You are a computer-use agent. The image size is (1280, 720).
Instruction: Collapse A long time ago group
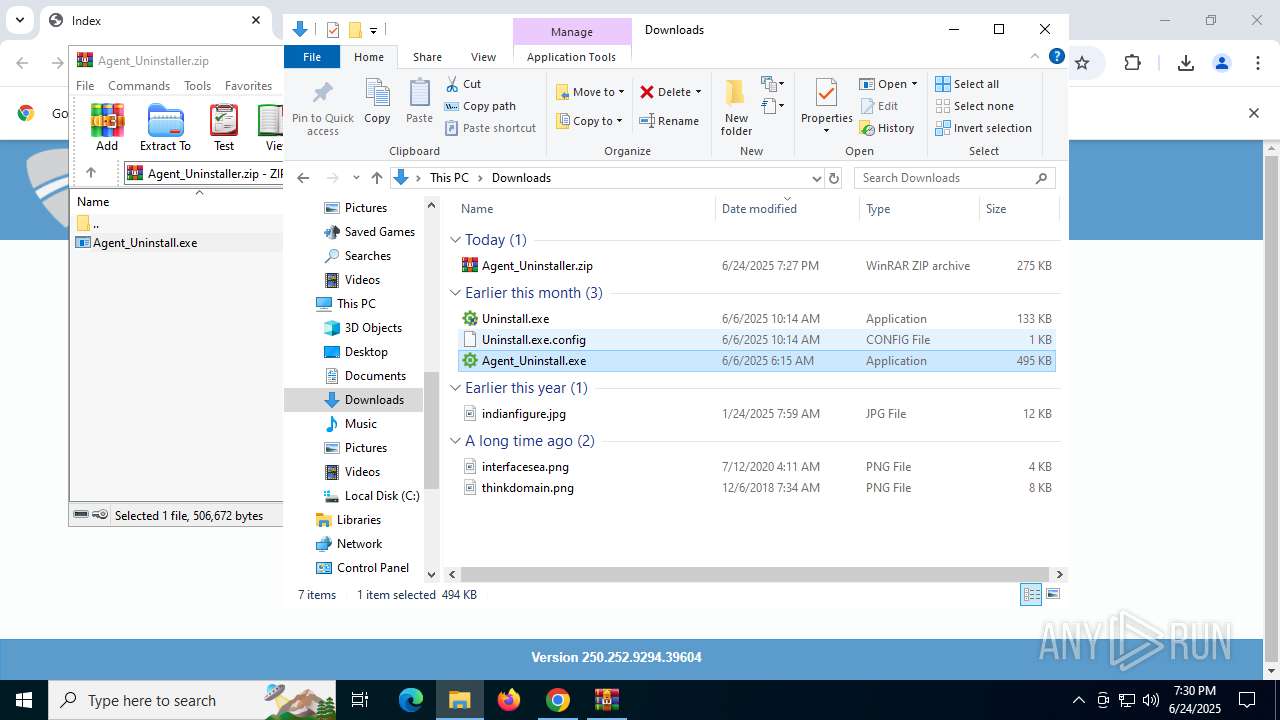click(455, 441)
